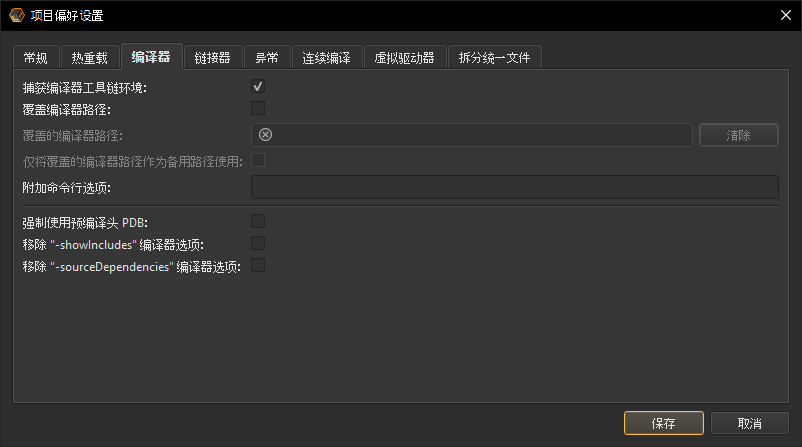Image resolution: width=802 pixels, height=447 pixels.
Task: Click the 取消 button
Action: [x=749, y=423]
